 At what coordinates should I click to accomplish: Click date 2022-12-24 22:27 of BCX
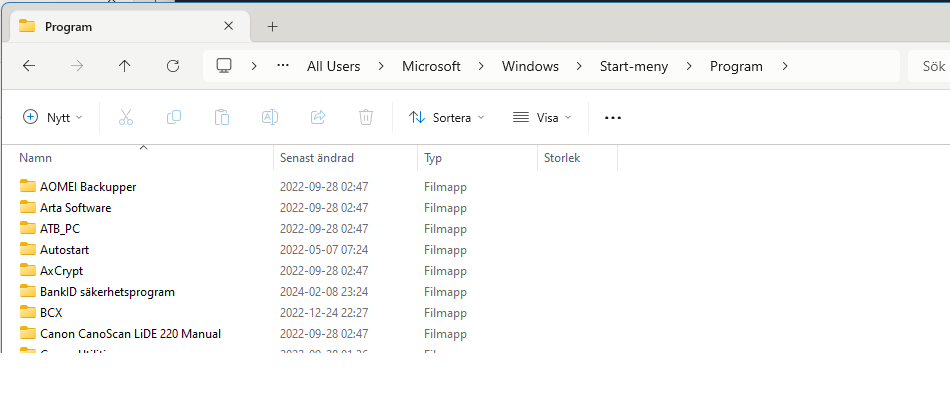pyautogui.click(x=324, y=313)
